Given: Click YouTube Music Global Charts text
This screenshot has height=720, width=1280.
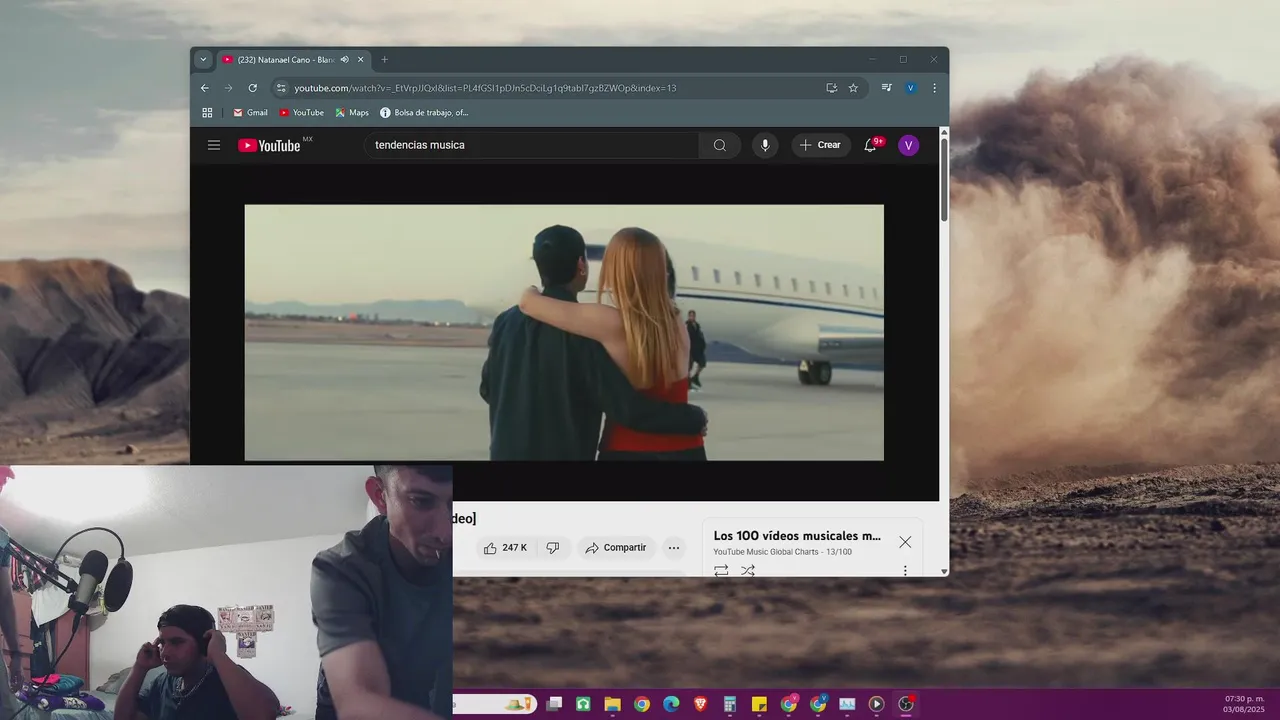Looking at the screenshot, I should [x=765, y=552].
